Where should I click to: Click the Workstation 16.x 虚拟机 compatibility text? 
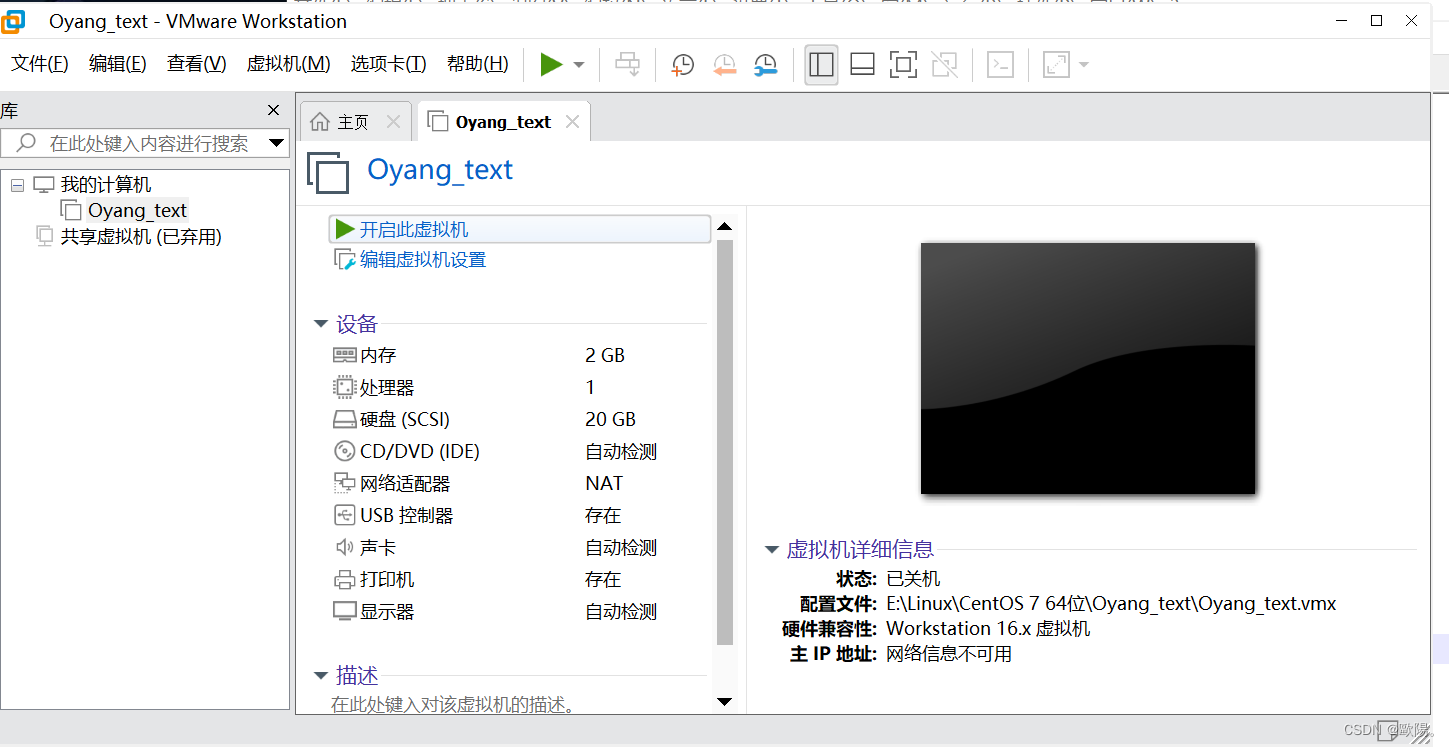coord(988,629)
